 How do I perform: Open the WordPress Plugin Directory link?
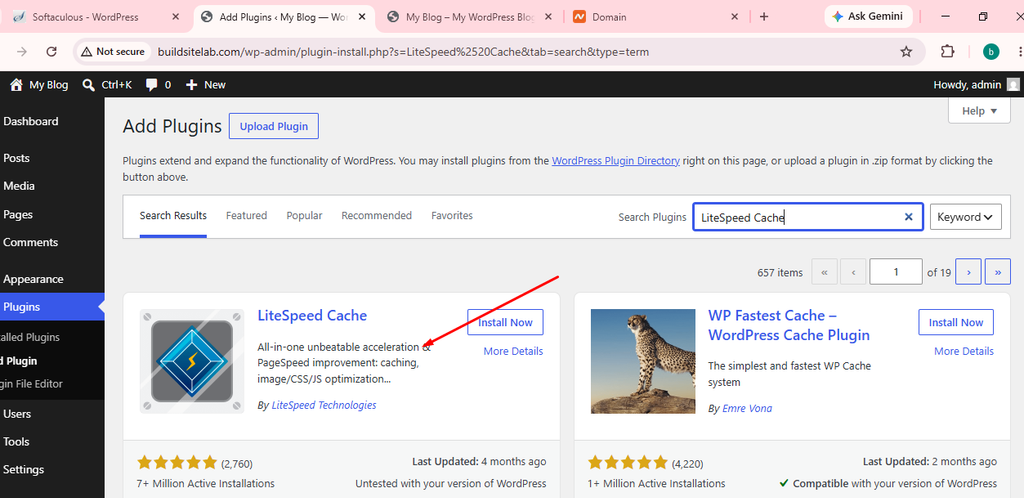(616, 161)
